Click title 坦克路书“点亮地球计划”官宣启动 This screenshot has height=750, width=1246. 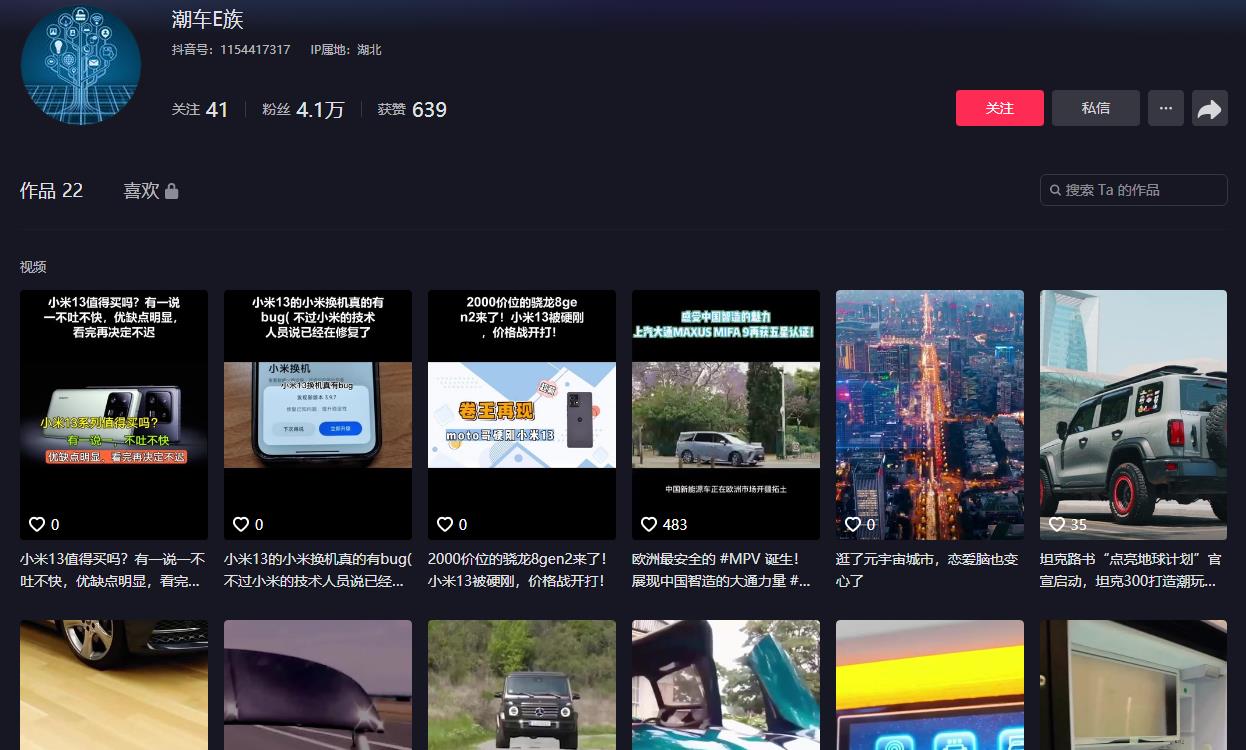pos(1131,570)
